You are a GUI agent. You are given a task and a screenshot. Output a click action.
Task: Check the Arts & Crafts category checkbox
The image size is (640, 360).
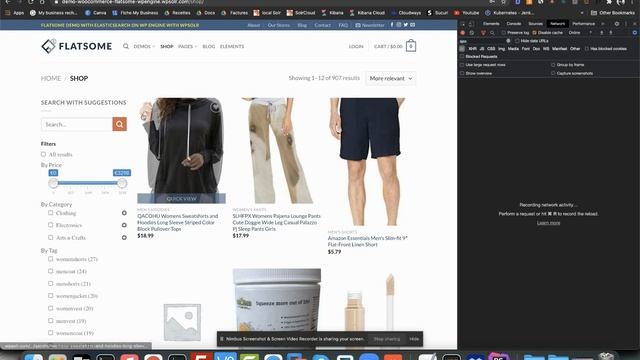[51, 237]
